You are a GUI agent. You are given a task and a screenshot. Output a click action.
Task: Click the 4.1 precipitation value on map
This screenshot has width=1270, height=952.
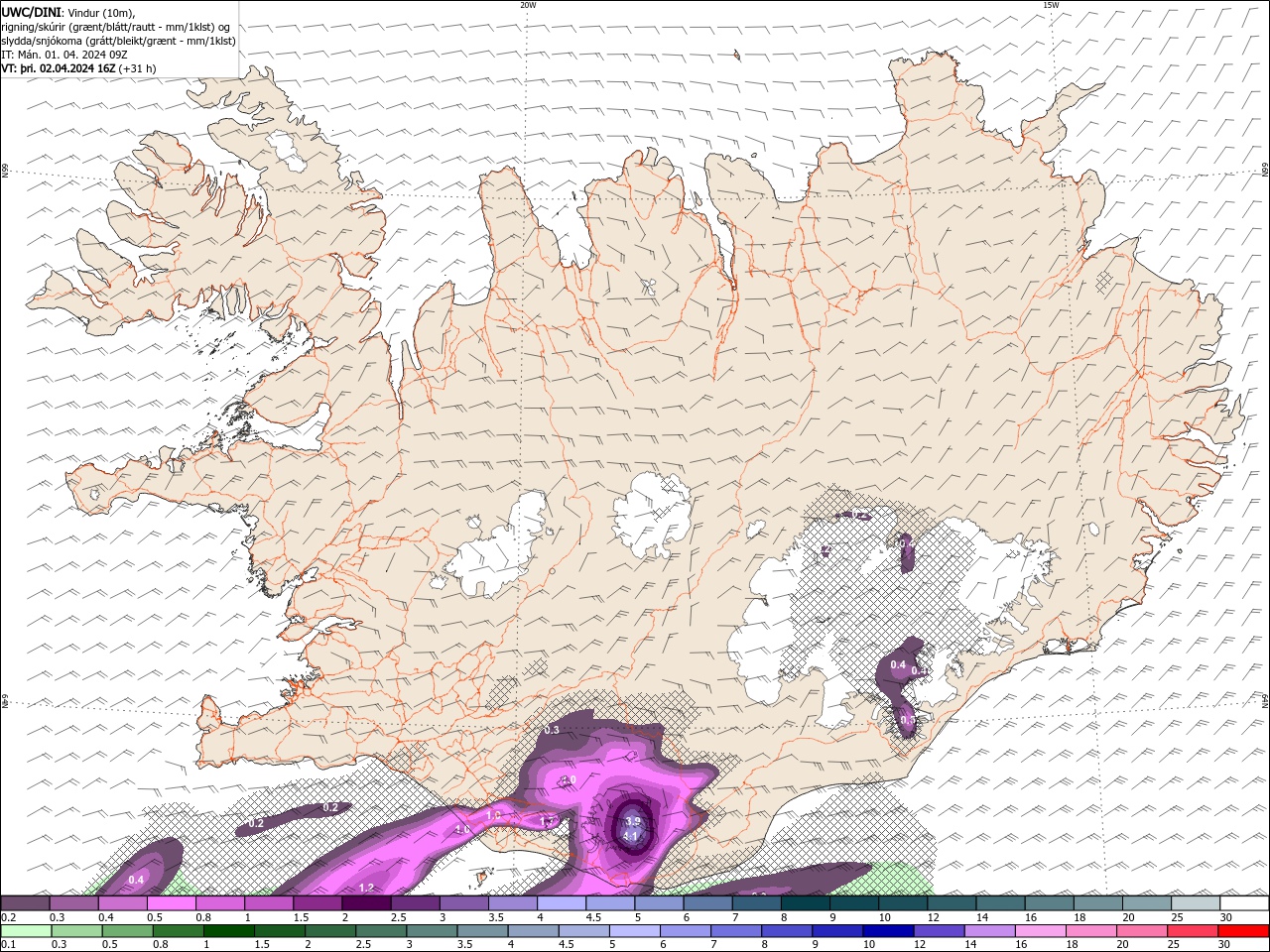click(x=630, y=836)
